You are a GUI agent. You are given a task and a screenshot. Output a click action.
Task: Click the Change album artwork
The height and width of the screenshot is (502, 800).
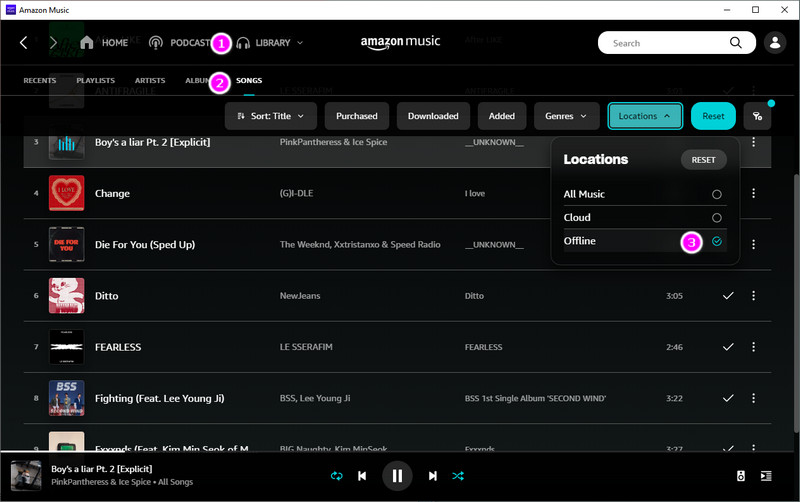[x=67, y=193]
